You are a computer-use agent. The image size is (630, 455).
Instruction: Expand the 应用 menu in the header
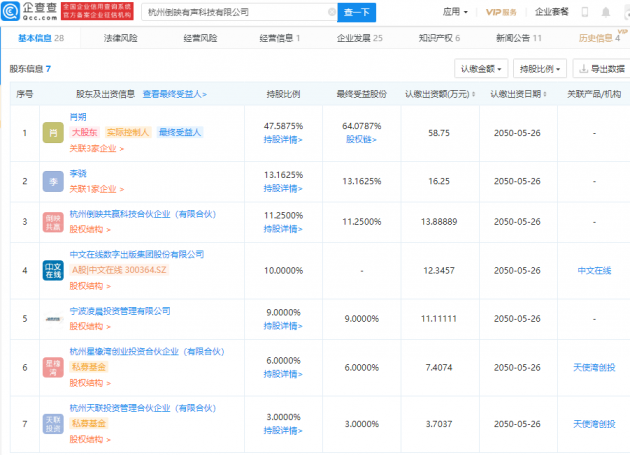456,13
